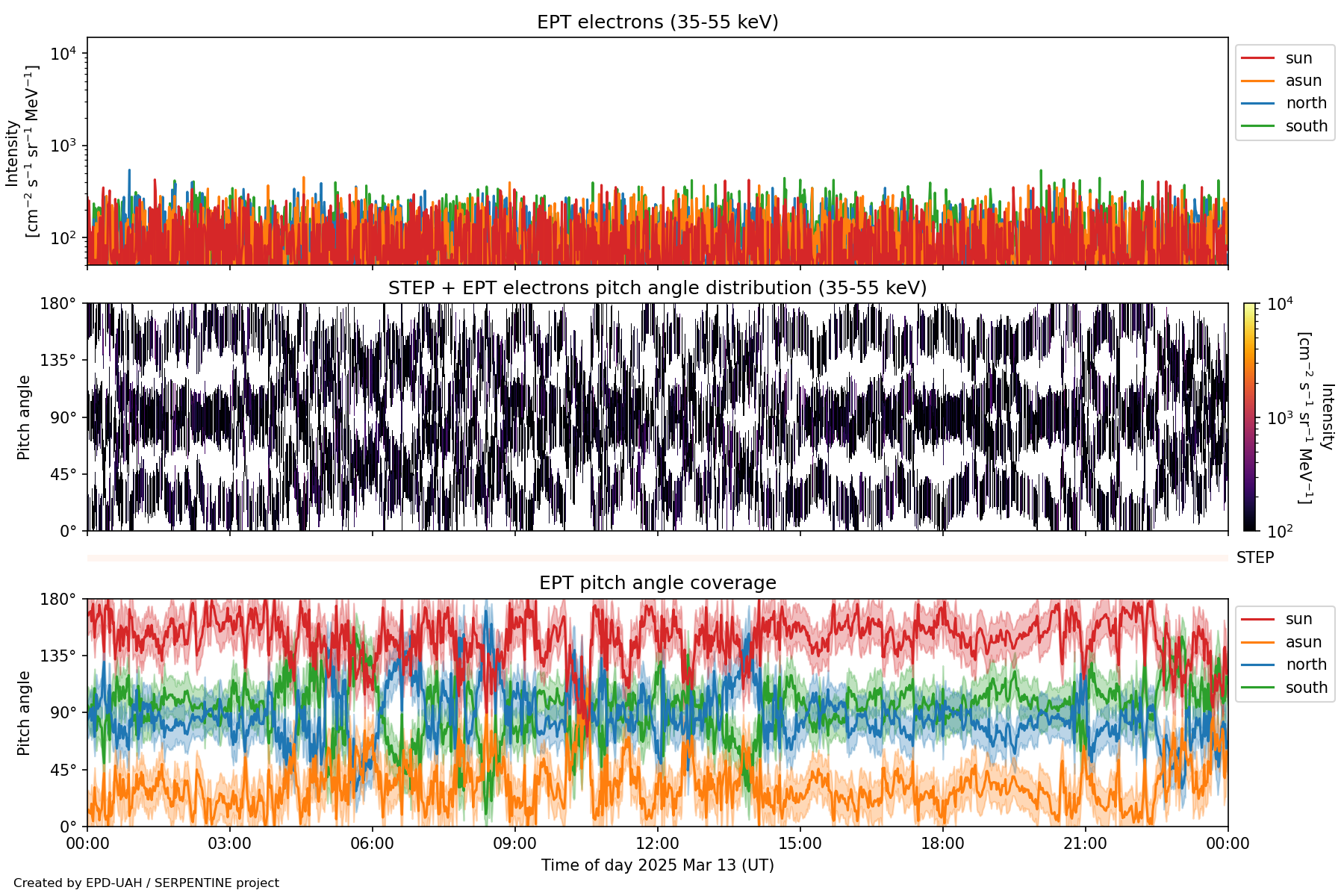Click the green south line in the pitch angle coverage legend
1344x896 pixels.
click(x=1257, y=688)
